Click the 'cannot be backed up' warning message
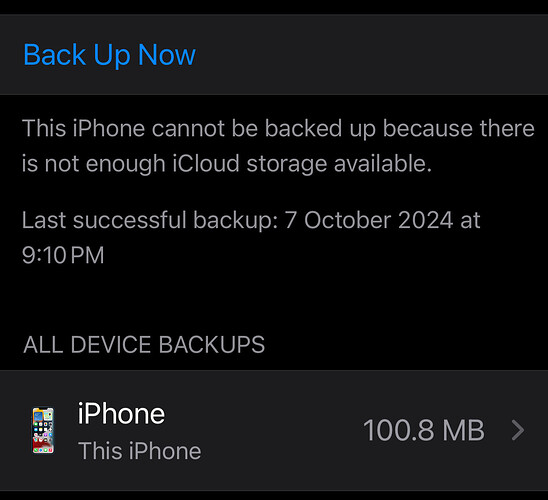This screenshot has width=548, height=500. [278, 146]
